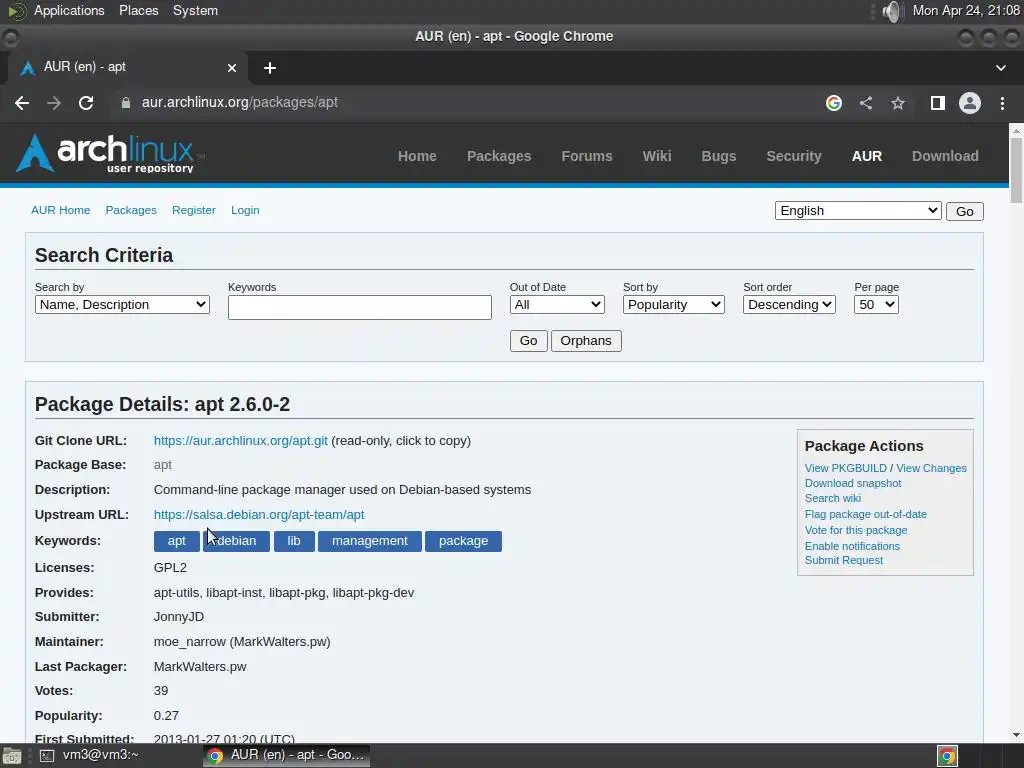Click the Arch Linux logo
Image resolution: width=1024 pixels, height=768 pixels.
tap(108, 153)
